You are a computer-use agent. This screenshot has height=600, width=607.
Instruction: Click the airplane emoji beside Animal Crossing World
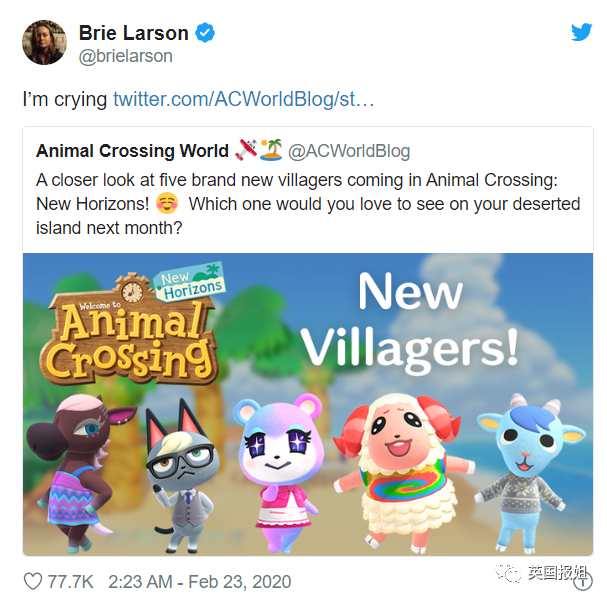coord(246,150)
